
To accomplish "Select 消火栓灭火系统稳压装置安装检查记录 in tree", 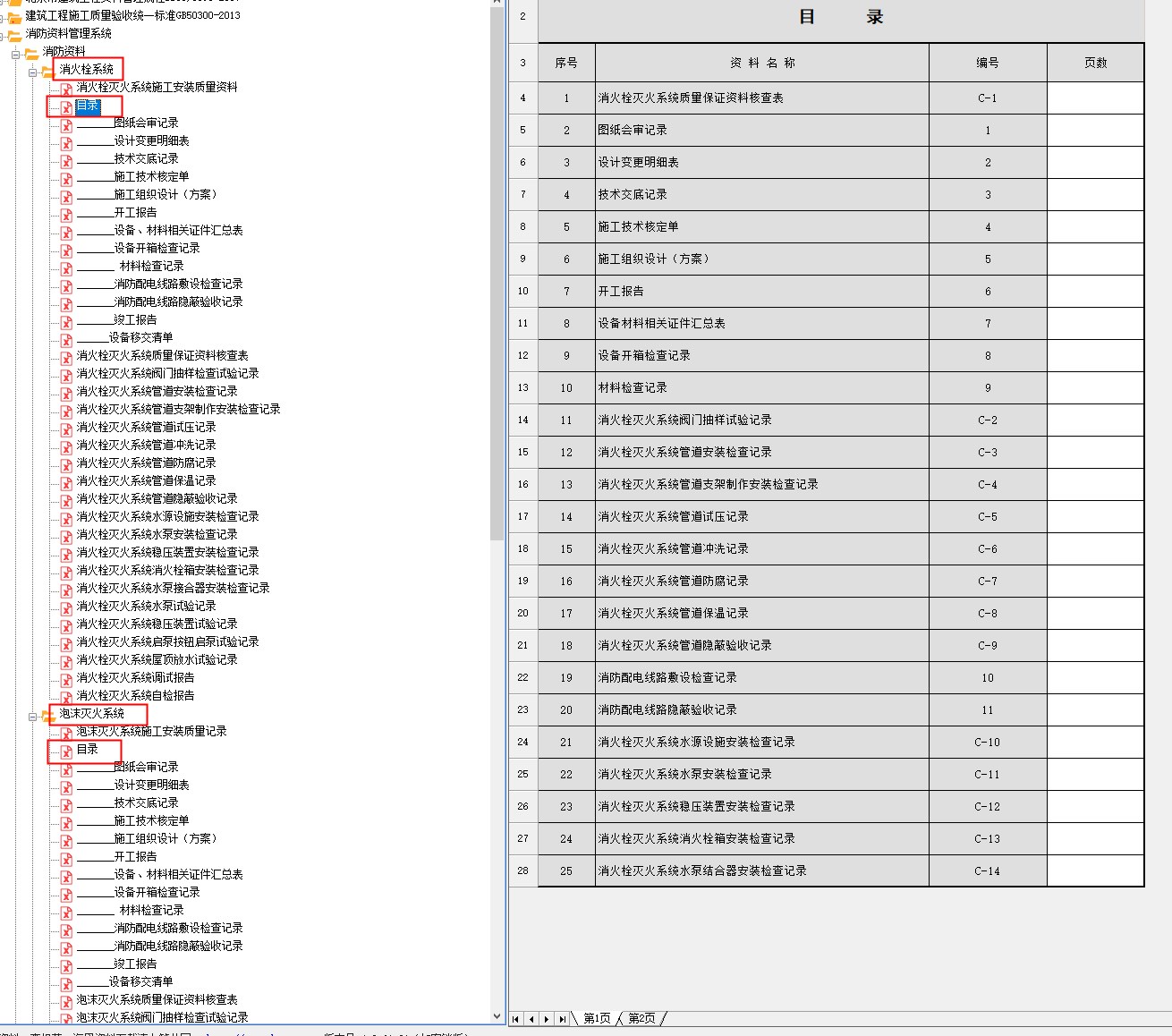I will pyautogui.click(x=167, y=553).
